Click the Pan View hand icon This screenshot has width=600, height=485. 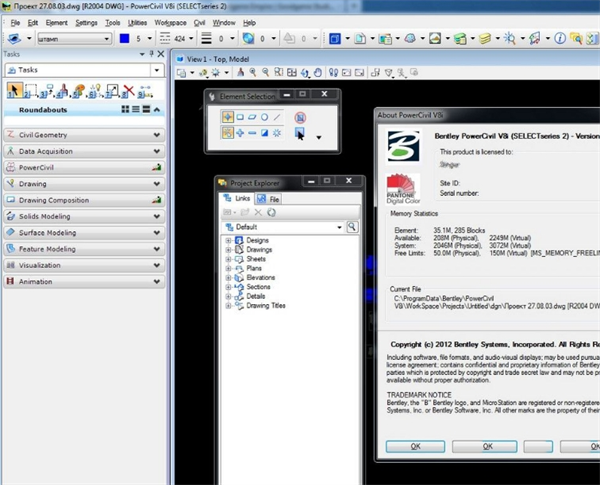click(x=318, y=73)
